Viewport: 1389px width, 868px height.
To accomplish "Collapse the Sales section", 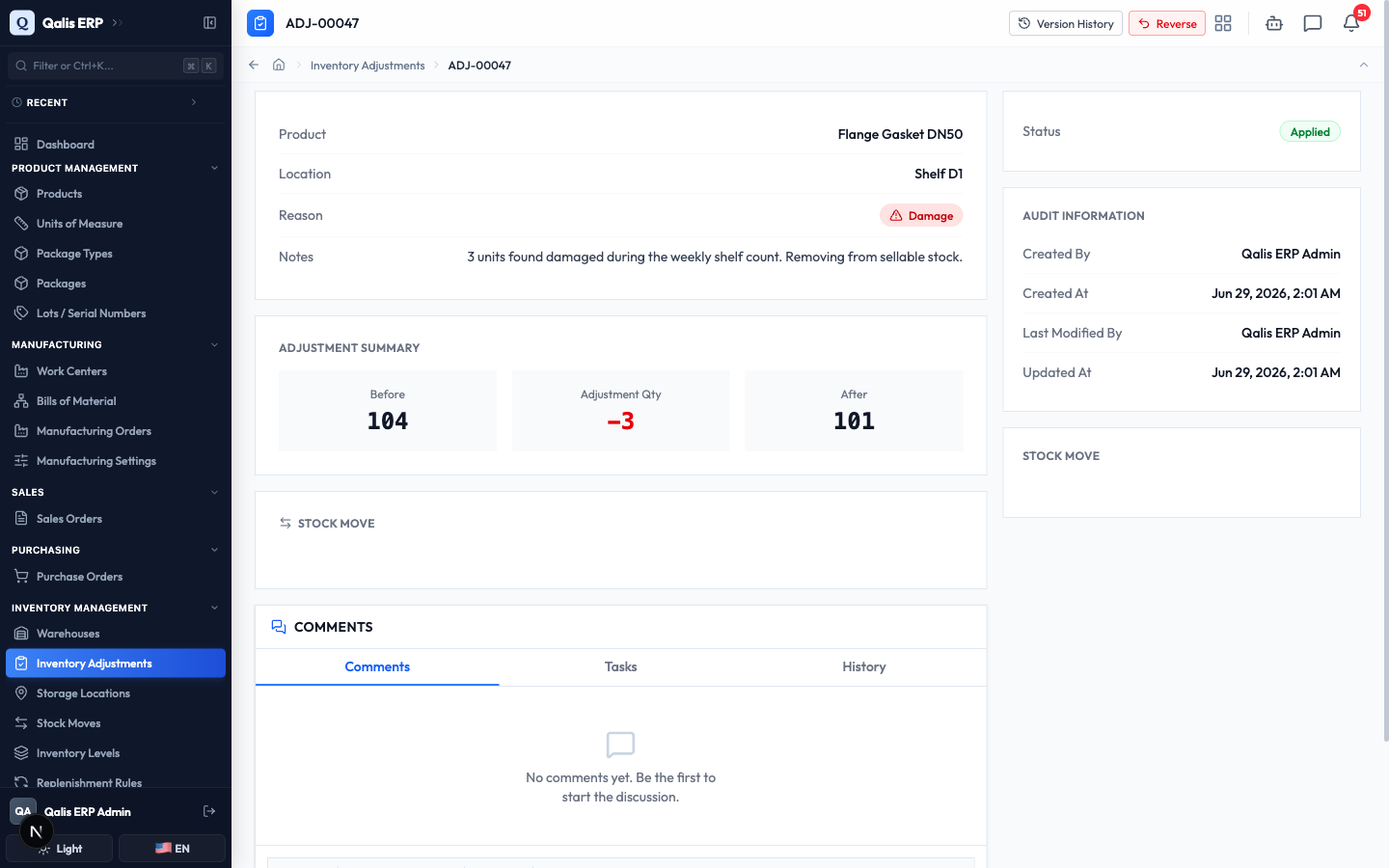I will point(214,492).
